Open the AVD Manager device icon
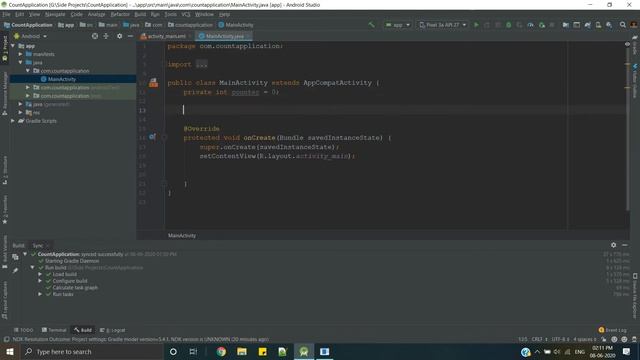 click(598, 25)
